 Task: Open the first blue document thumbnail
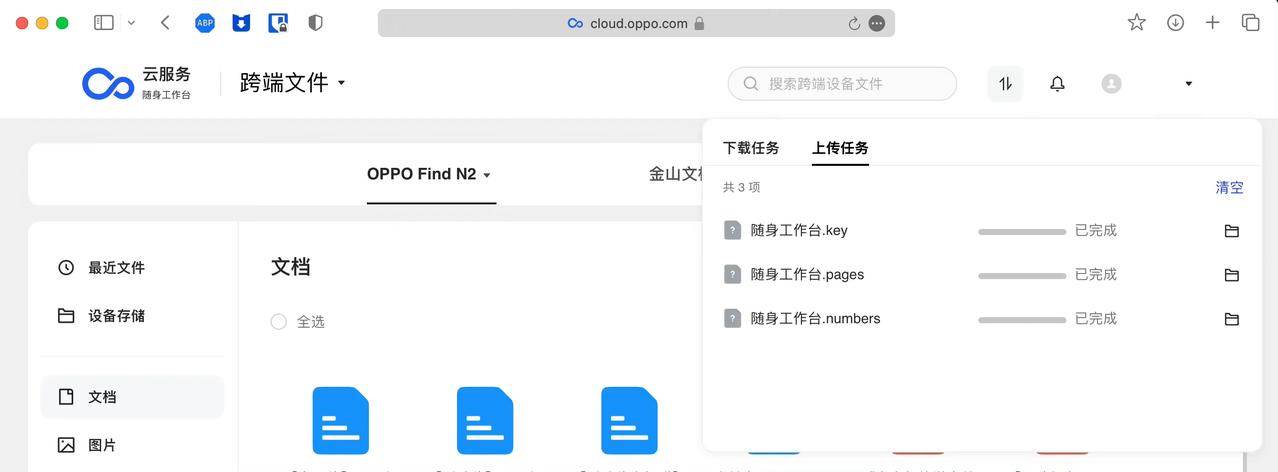point(341,421)
